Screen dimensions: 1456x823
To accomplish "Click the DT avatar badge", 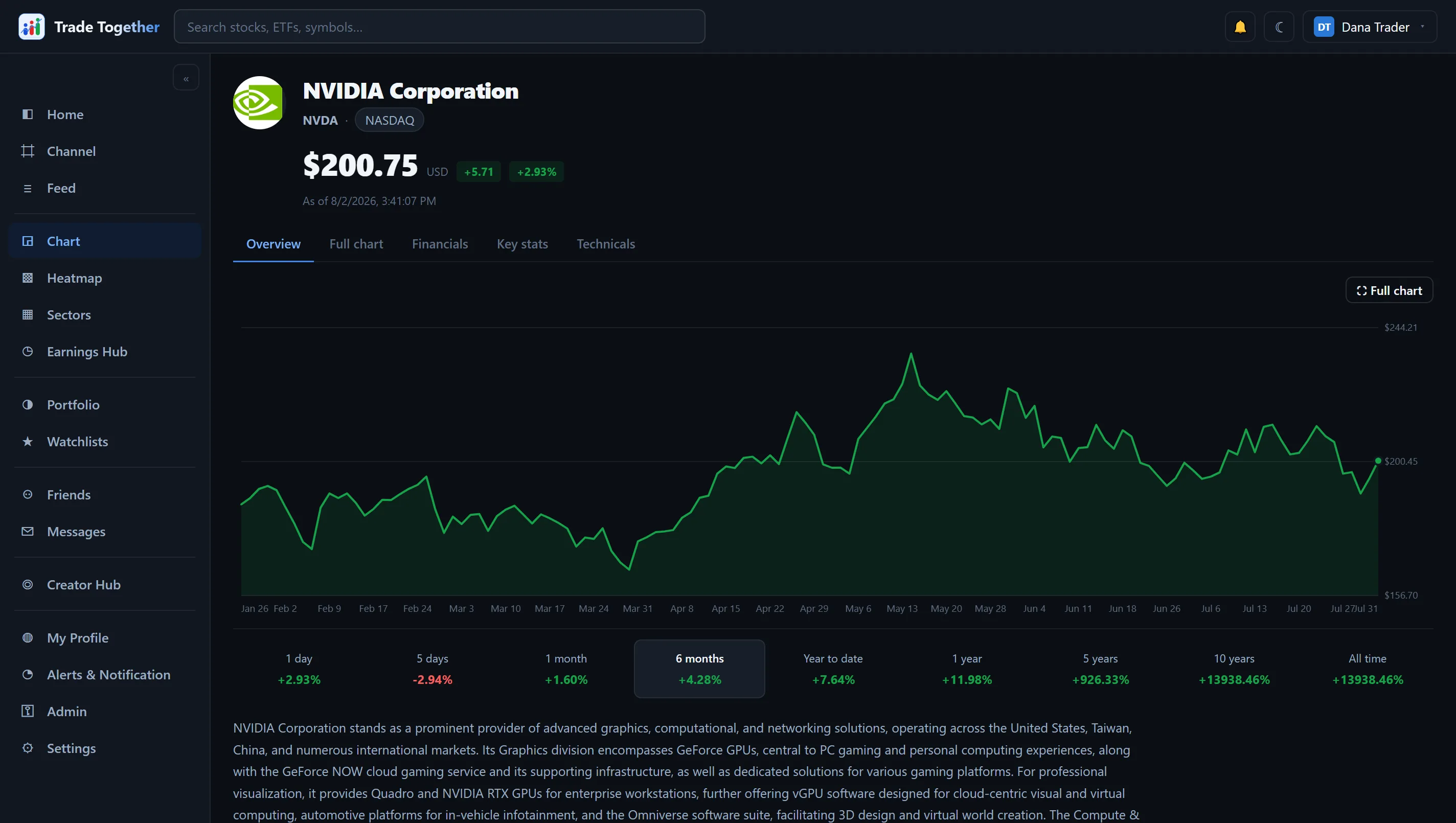I will 1324,27.
